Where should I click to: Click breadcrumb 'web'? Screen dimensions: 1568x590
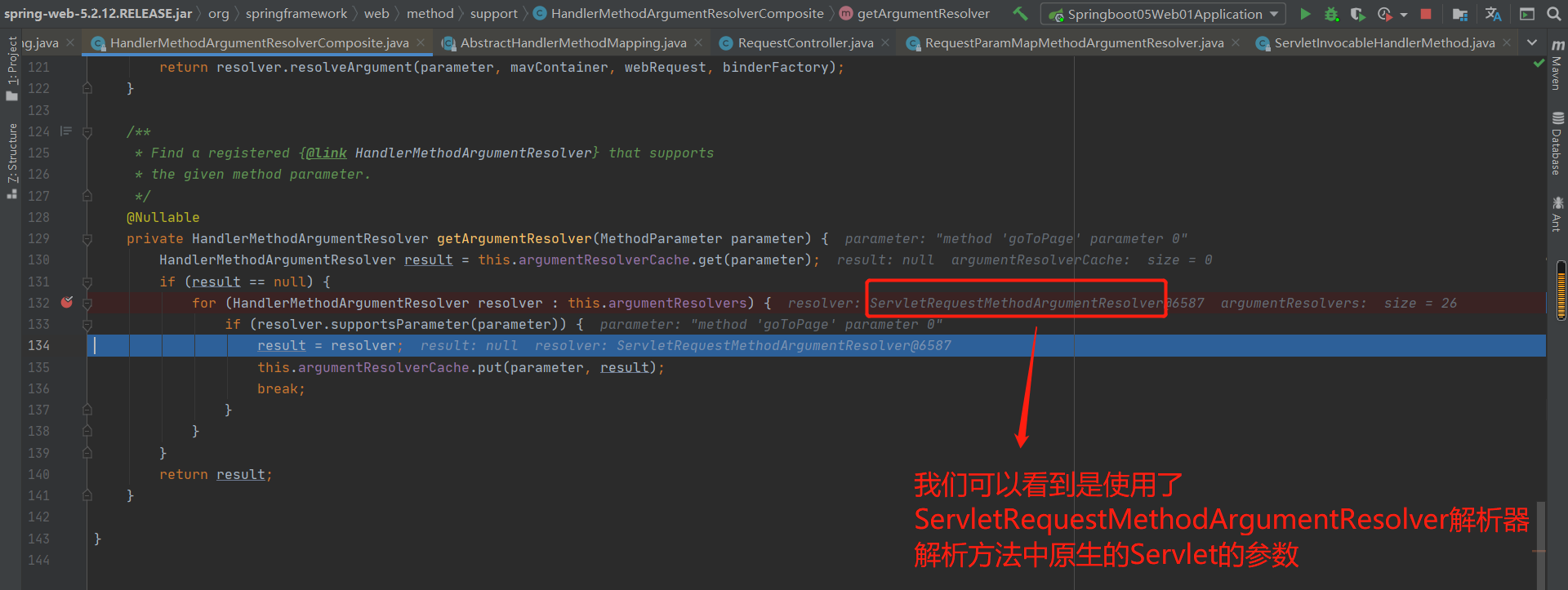tap(376, 13)
